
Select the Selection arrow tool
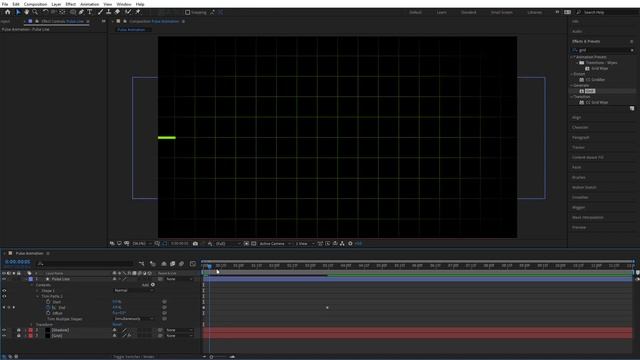point(18,12)
